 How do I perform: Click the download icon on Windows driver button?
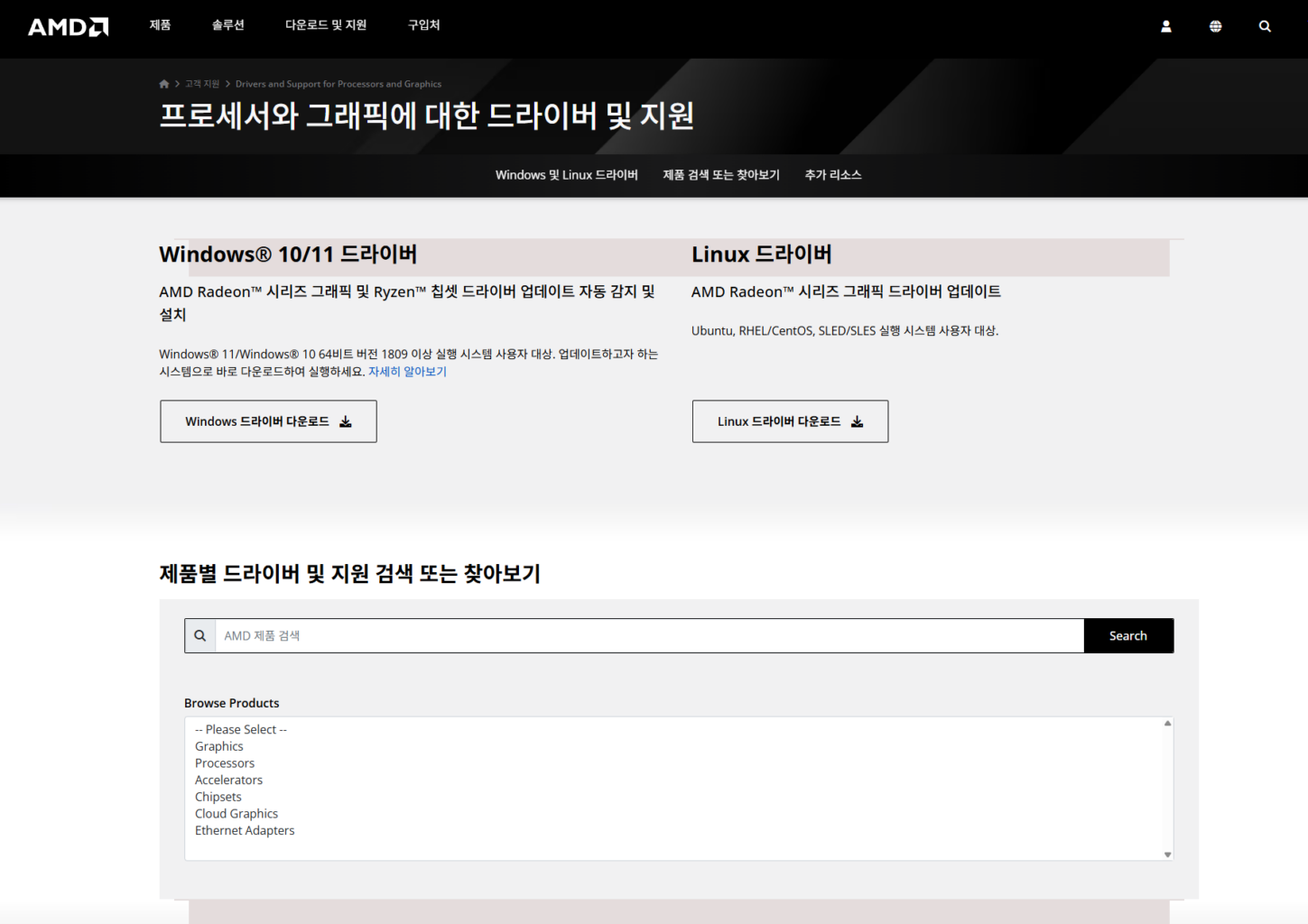(x=346, y=422)
